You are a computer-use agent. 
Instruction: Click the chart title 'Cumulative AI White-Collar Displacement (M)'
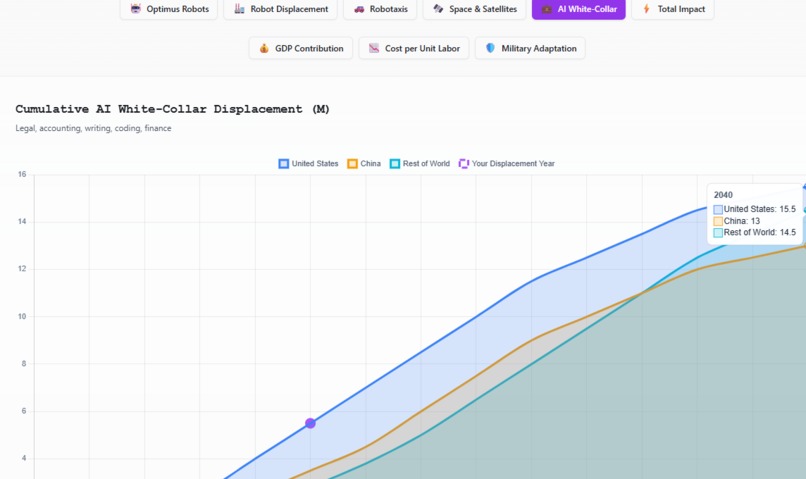coord(172,109)
